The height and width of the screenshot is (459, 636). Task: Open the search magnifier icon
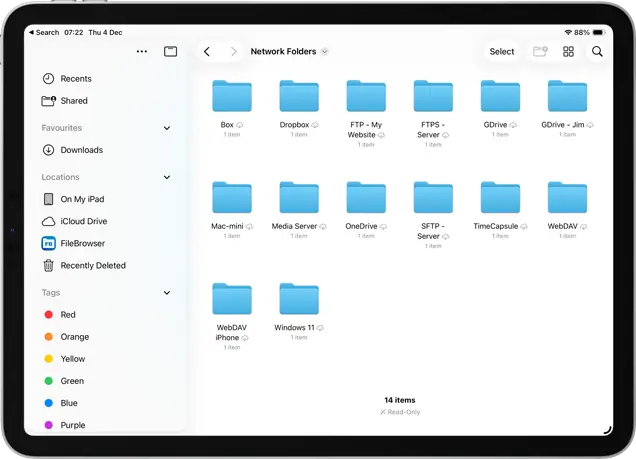point(597,52)
